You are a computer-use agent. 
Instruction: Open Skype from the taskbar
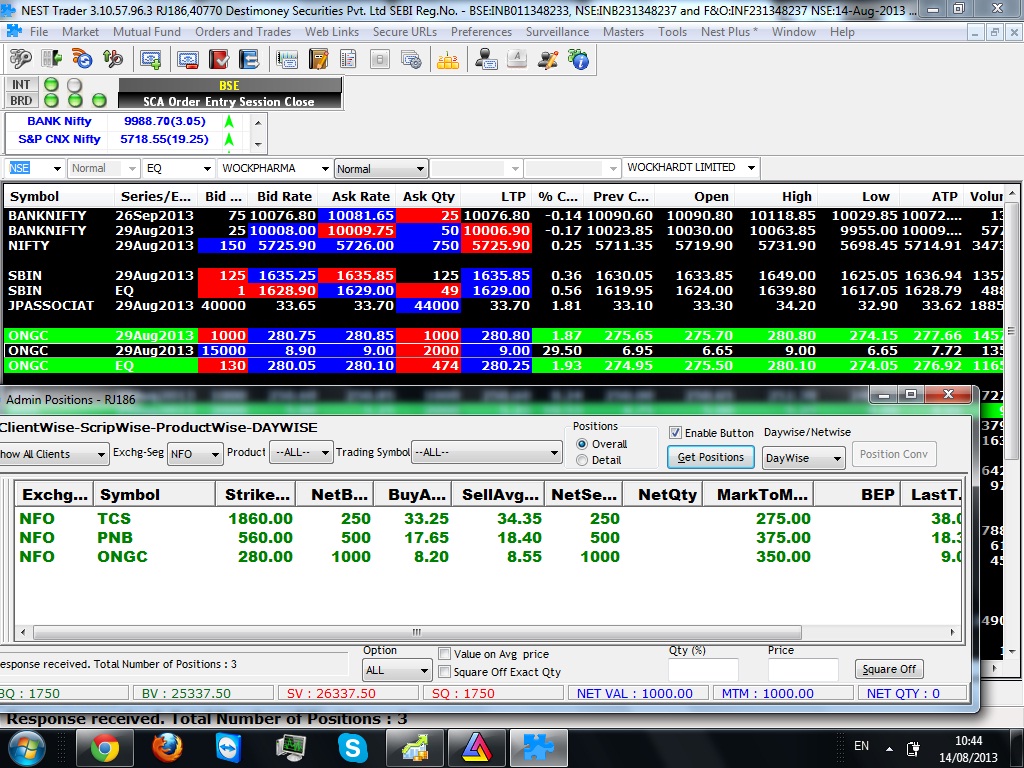click(353, 748)
